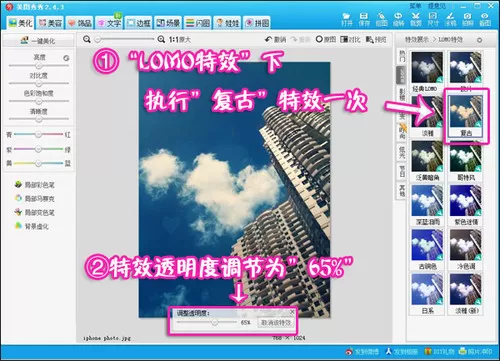The image size is (500, 361).
Task: Click the 原图 (Original image) button
Action: [326, 40]
